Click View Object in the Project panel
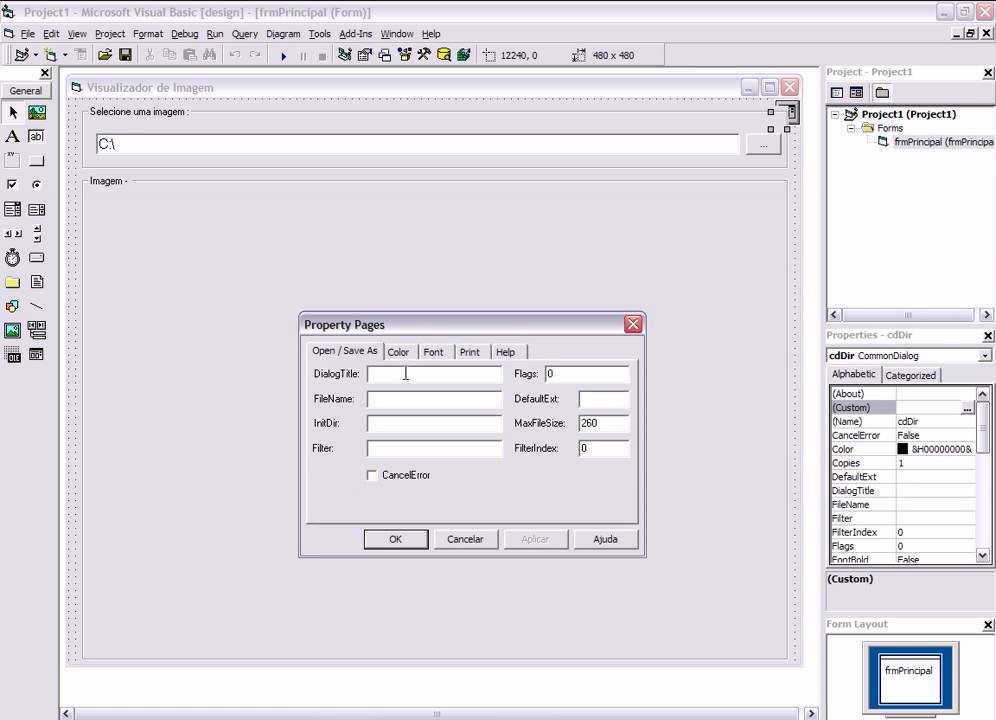 pyautogui.click(x=856, y=93)
